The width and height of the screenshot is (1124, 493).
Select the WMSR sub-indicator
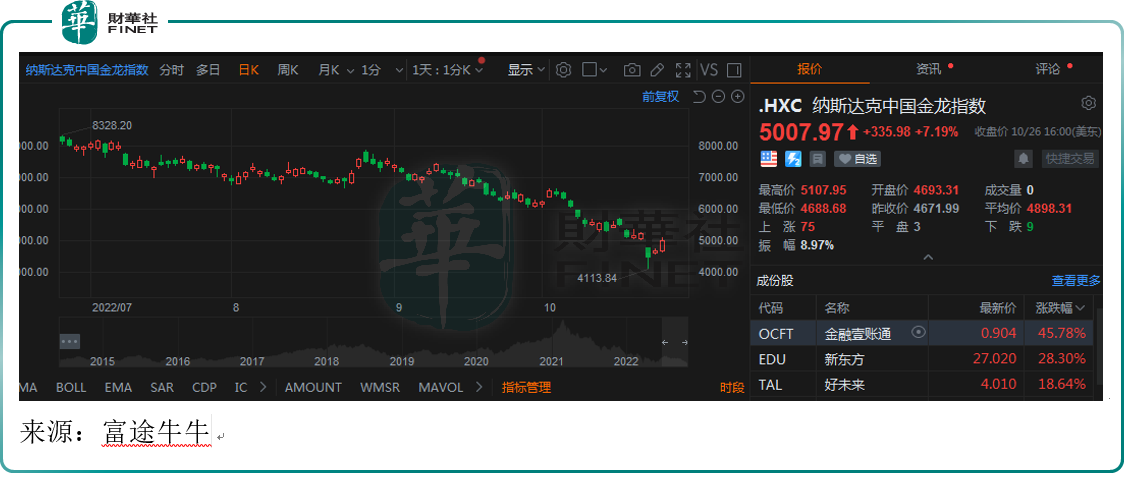click(380, 387)
